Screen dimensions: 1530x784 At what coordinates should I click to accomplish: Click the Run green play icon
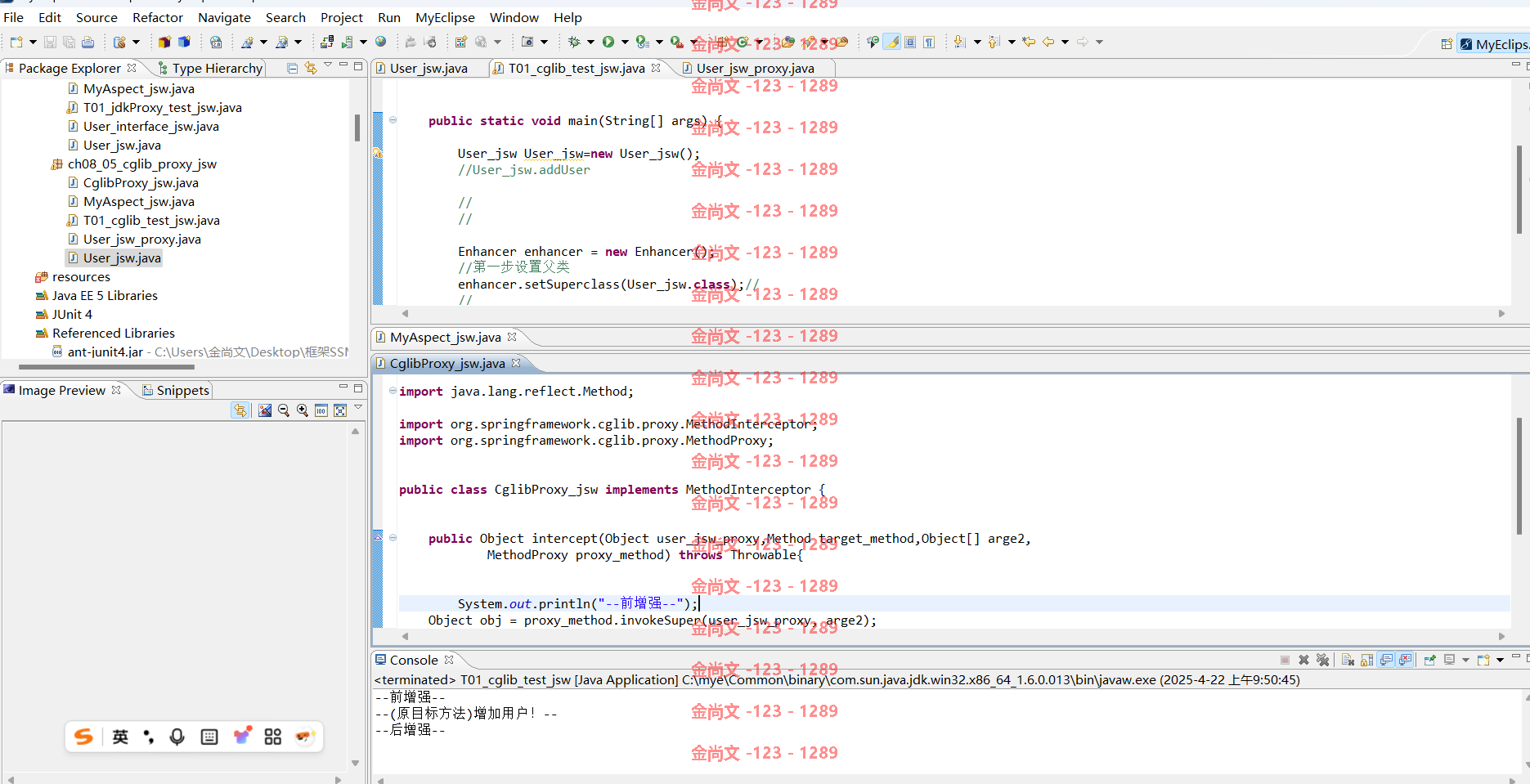[x=608, y=42]
